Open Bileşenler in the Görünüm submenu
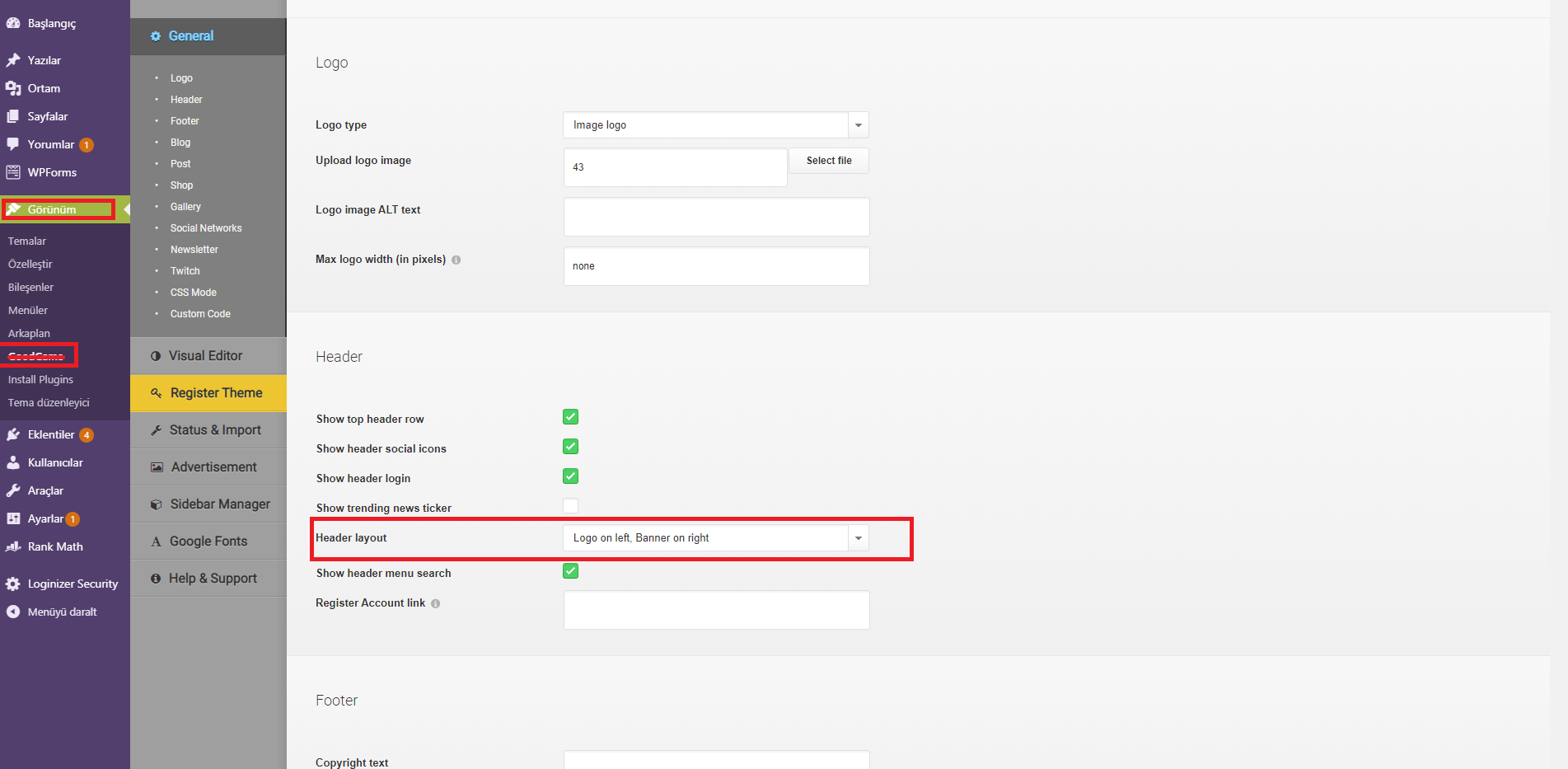Viewport: 1568px width, 769px height. pyautogui.click(x=30, y=288)
